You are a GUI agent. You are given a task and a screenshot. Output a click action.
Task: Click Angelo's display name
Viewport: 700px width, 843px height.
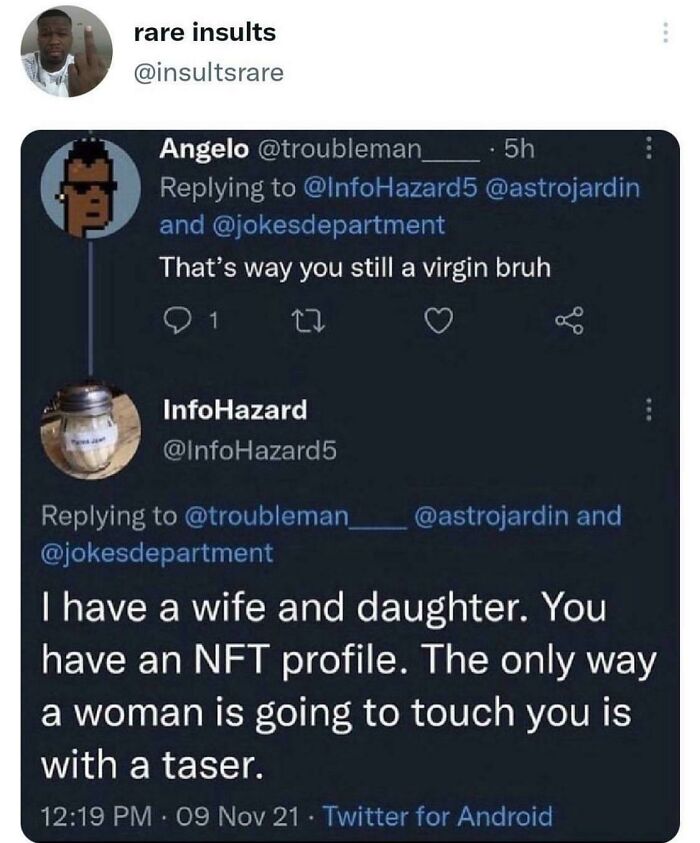click(204, 149)
